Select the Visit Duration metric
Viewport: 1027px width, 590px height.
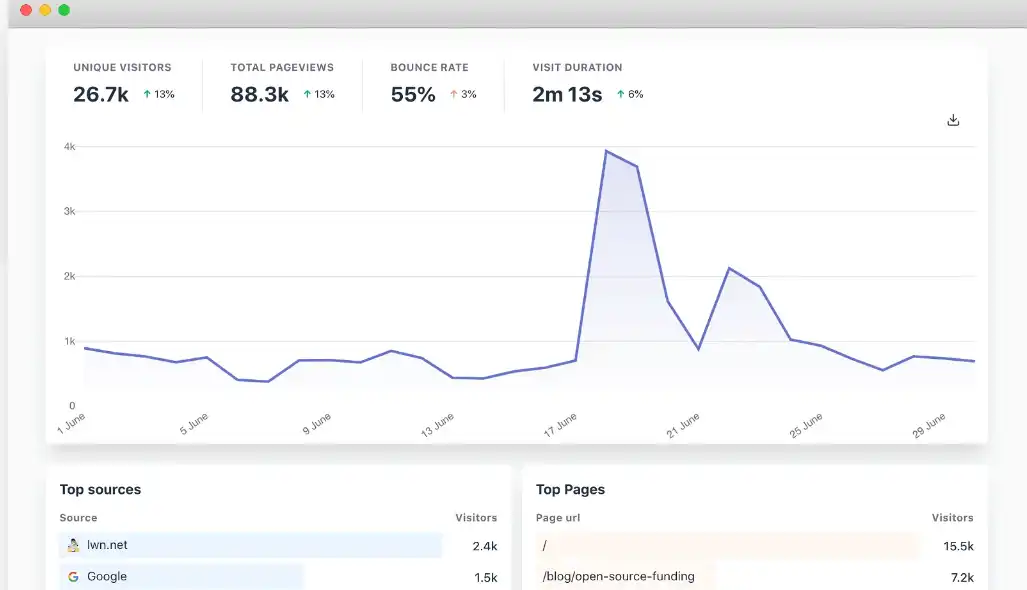588,85
